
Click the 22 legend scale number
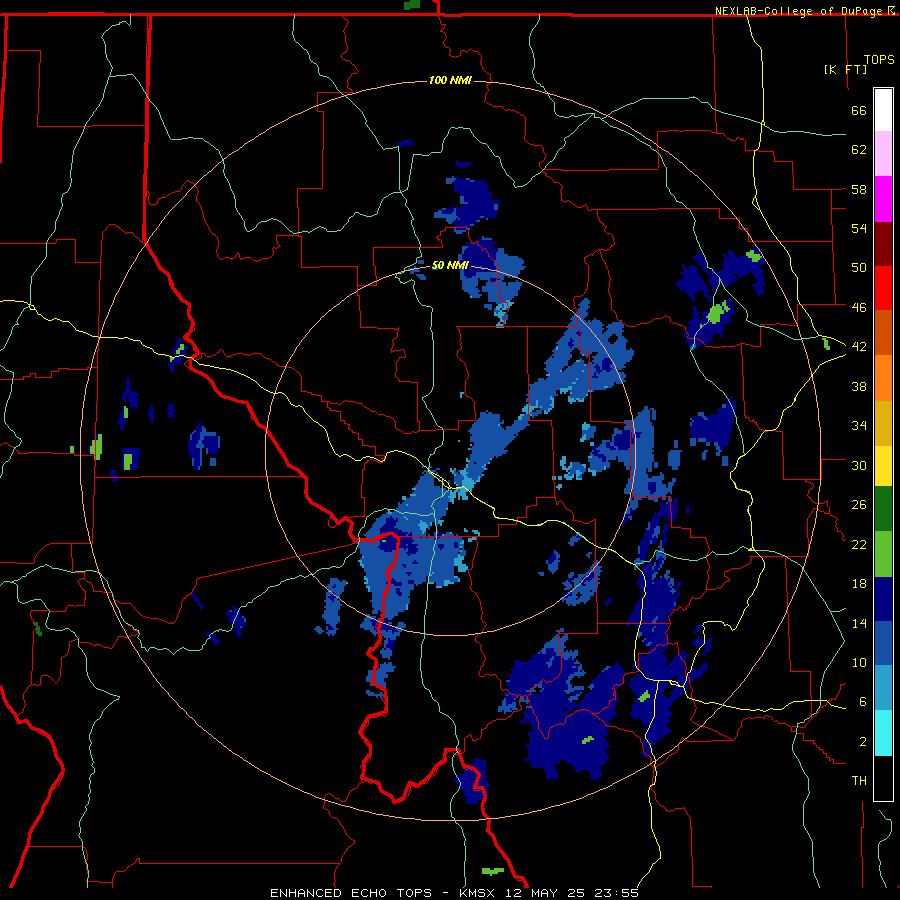[x=859, y=544]
